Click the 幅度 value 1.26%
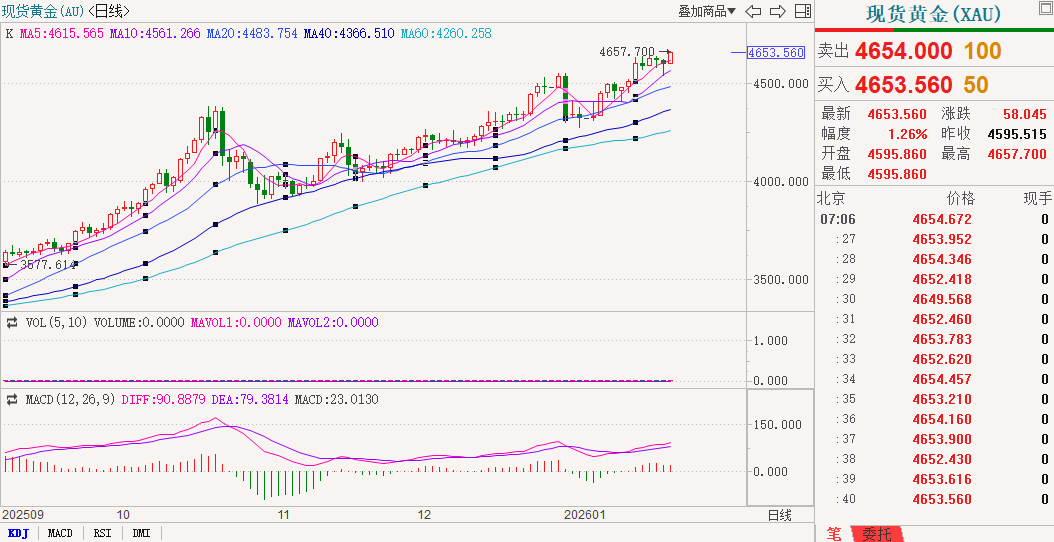Screen dimensions: 1054x542 coord(907,134)
